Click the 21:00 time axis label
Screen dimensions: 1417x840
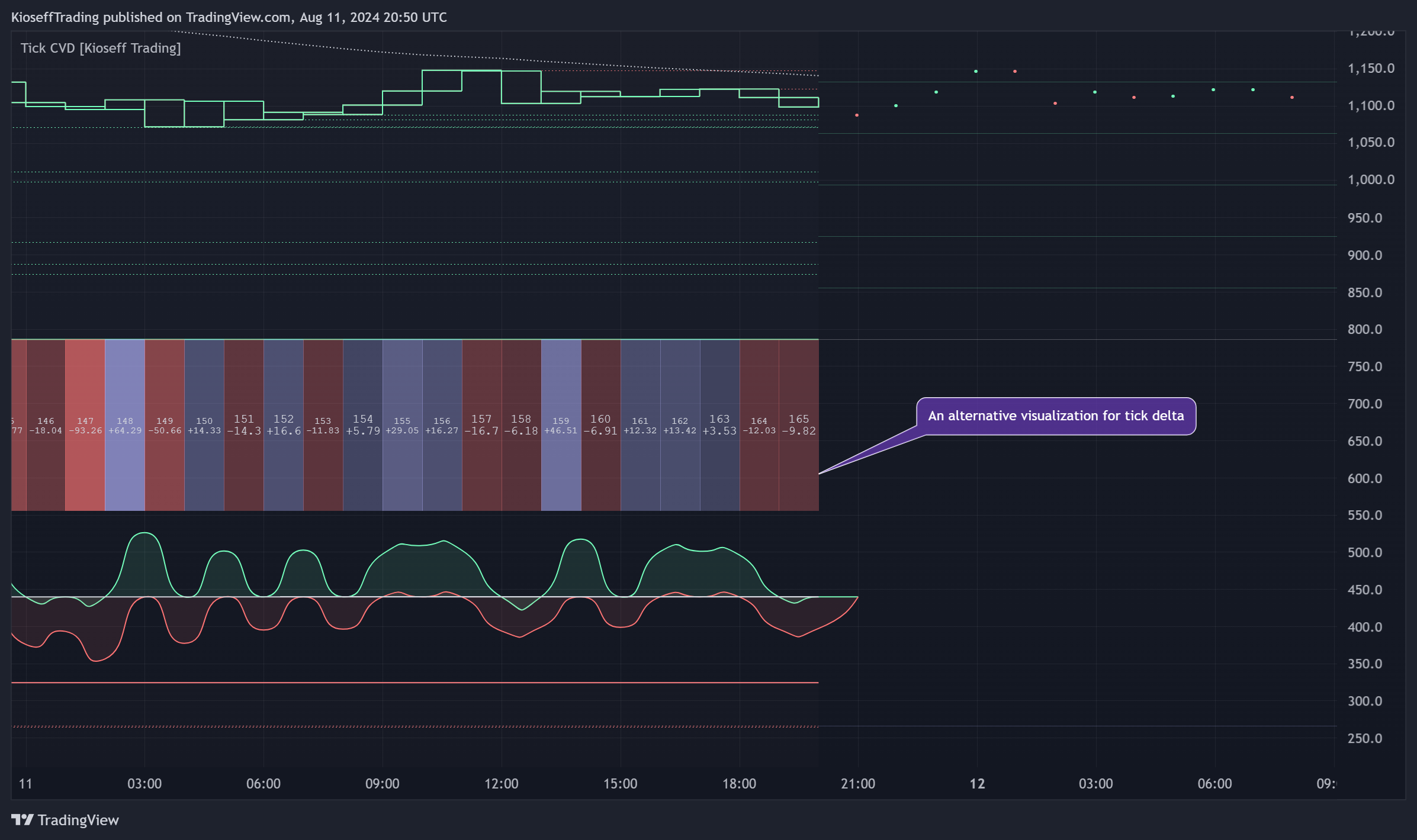click(x=858, y=784)
